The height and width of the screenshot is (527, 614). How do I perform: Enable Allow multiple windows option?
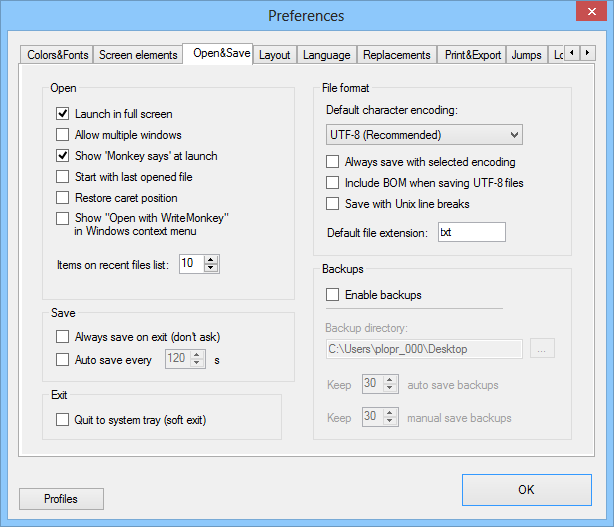(x=63, y=135)
